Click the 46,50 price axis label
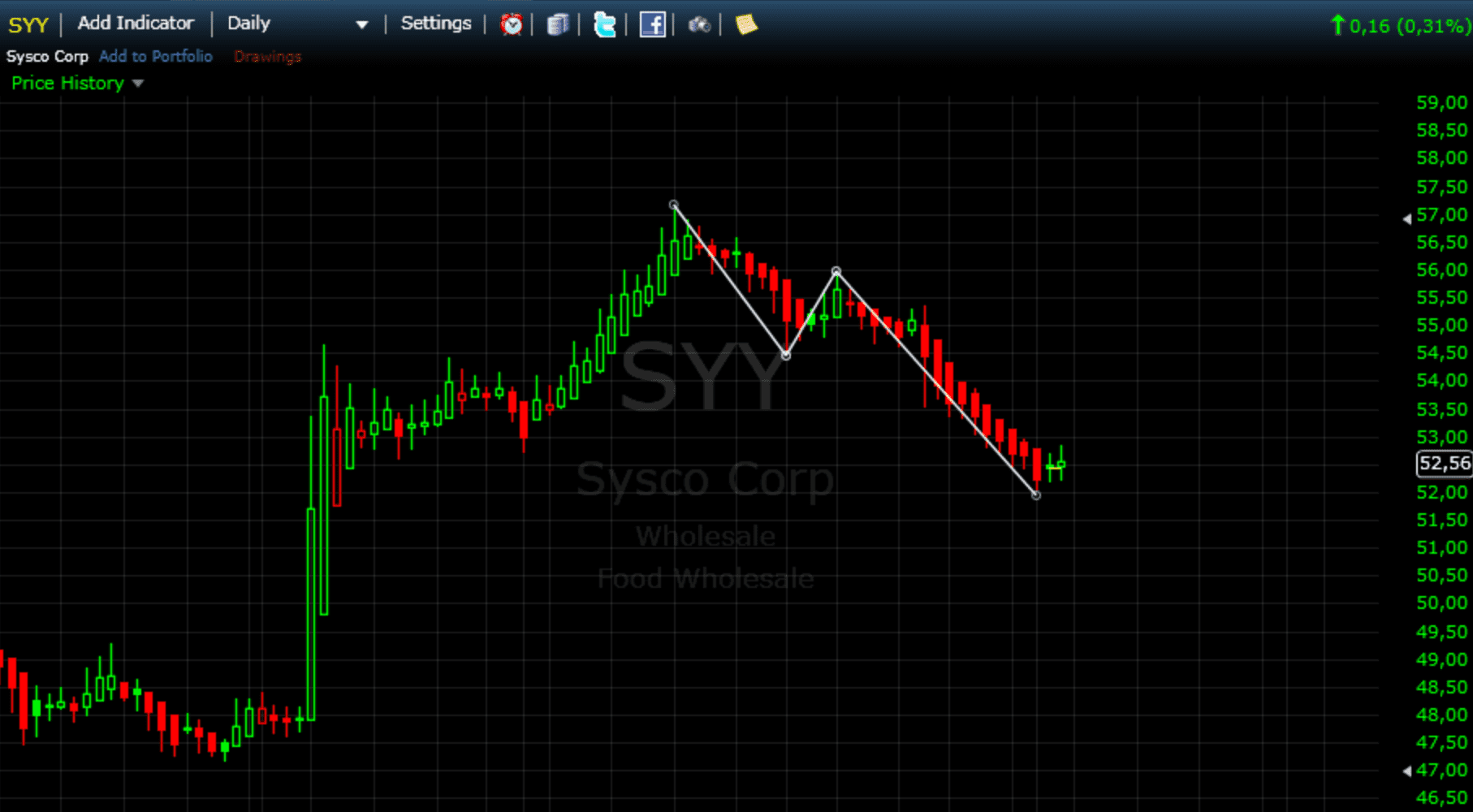 1442,797
